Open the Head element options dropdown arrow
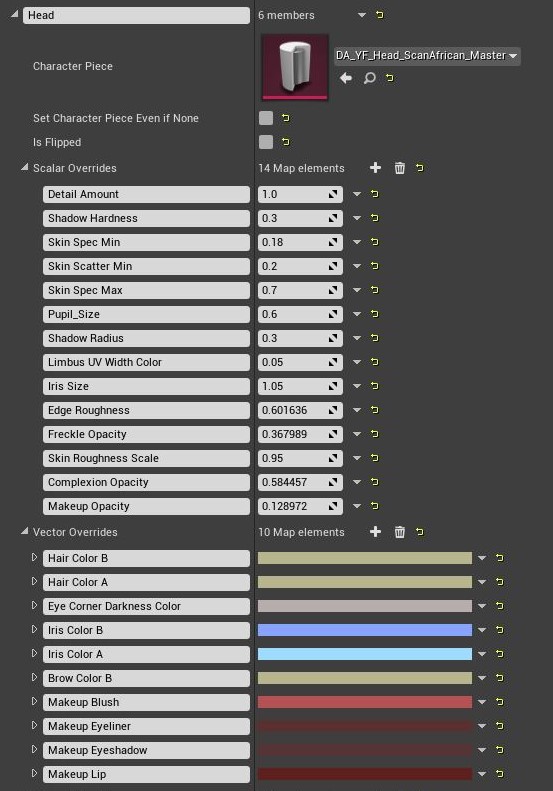The image size is (553, 791). tap(362, 15)
